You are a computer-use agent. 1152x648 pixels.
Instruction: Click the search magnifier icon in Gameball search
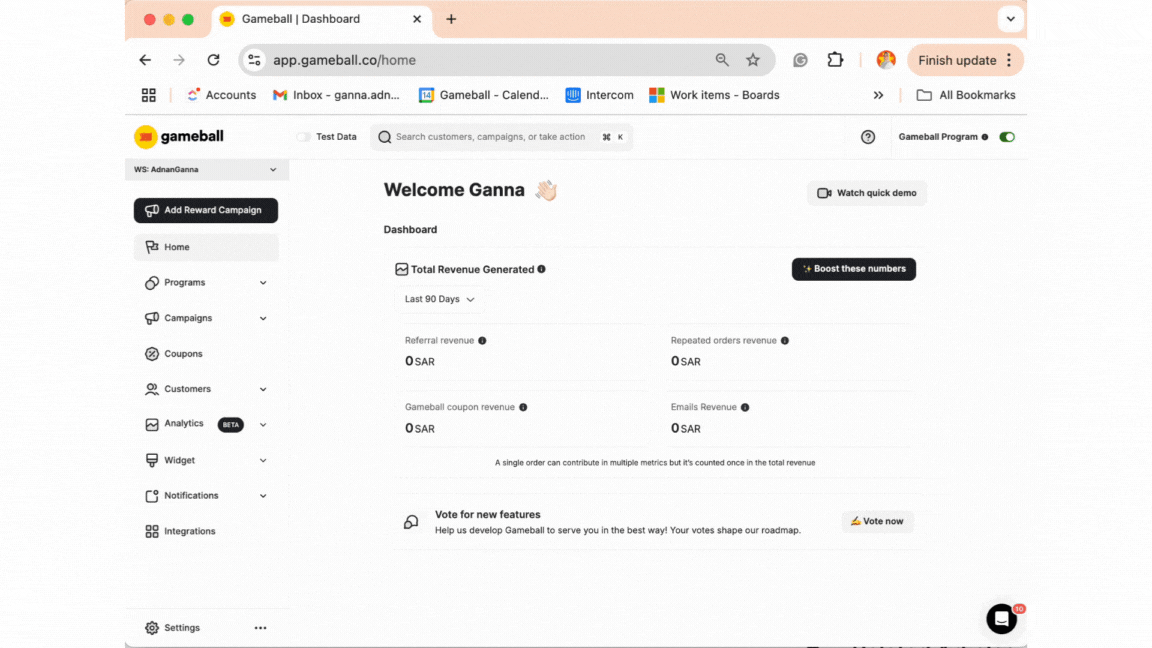pyautogui.click(x=384, y=137)
